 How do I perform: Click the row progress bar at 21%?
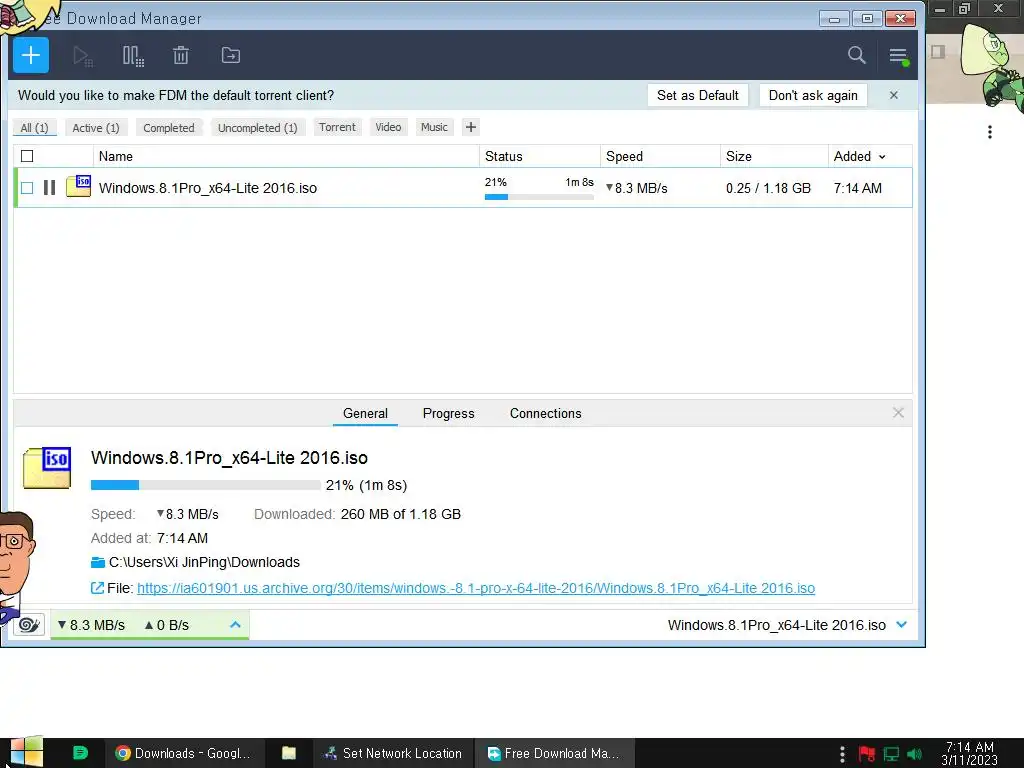539,197
